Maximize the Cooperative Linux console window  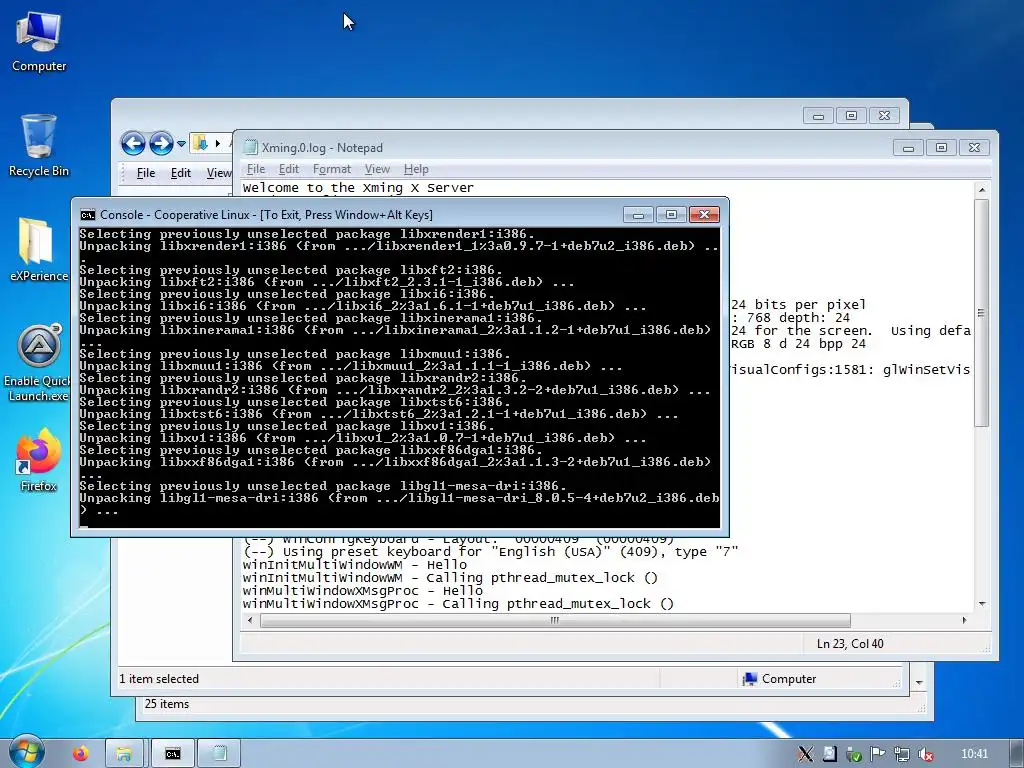coord(671,215)
